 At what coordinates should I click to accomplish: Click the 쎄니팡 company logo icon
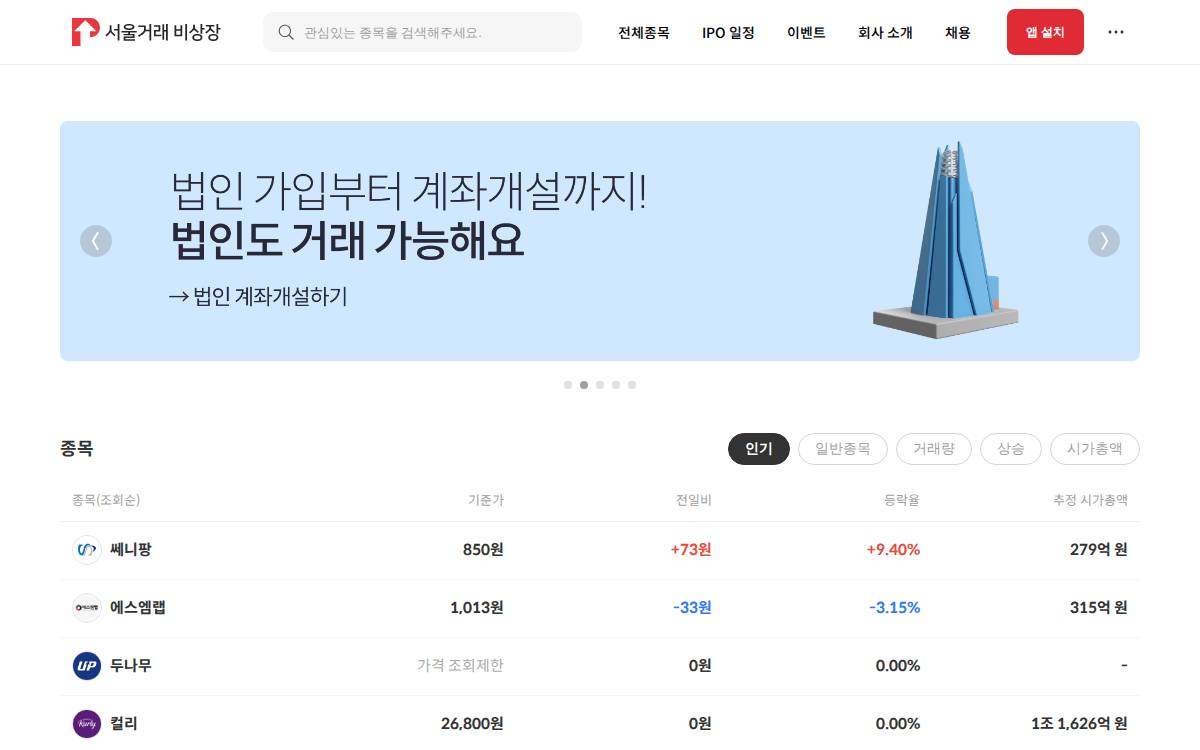coord(87,549)
